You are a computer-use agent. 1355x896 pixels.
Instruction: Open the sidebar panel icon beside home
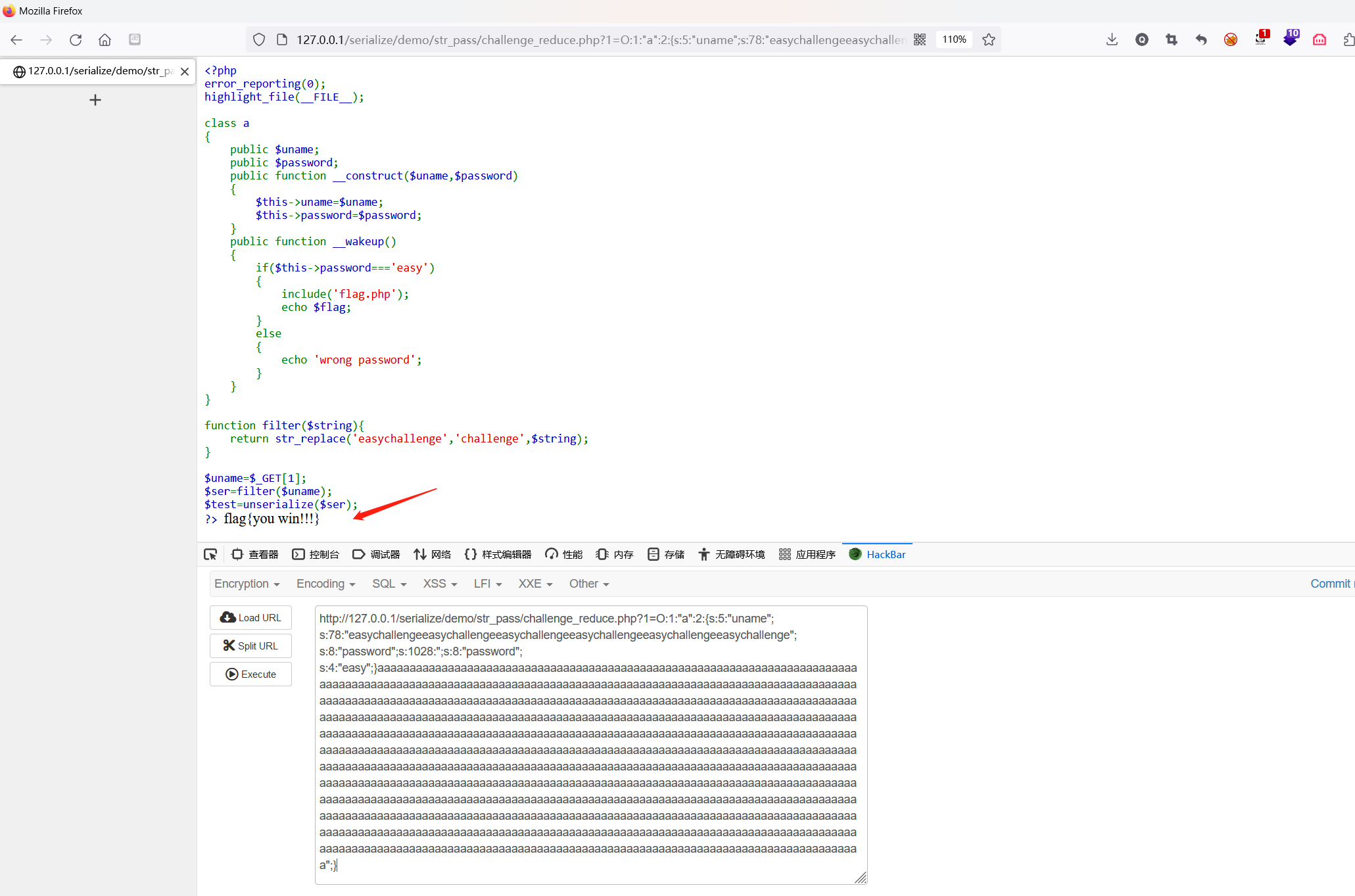135,39
